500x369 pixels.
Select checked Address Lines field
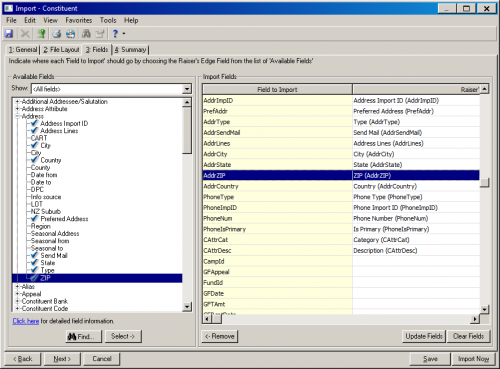point(59,131)
